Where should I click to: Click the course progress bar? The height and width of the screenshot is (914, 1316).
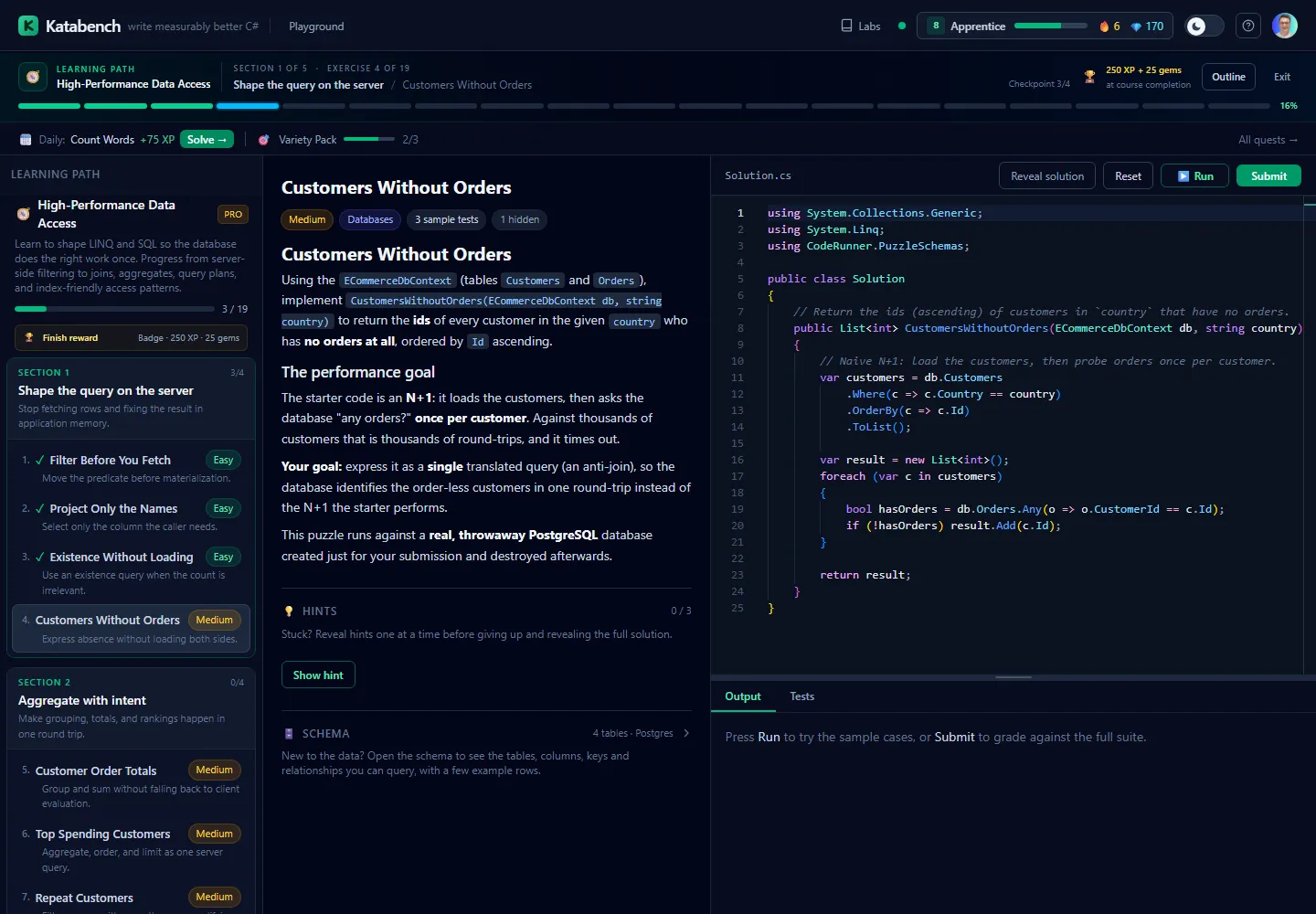point(643,106)
